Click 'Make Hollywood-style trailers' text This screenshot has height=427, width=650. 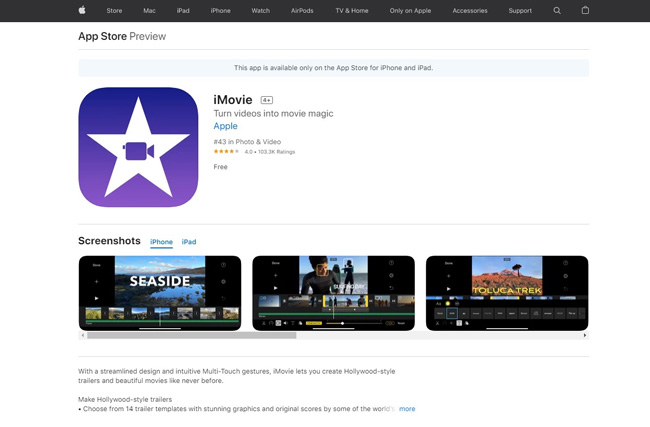click(125, 400)
